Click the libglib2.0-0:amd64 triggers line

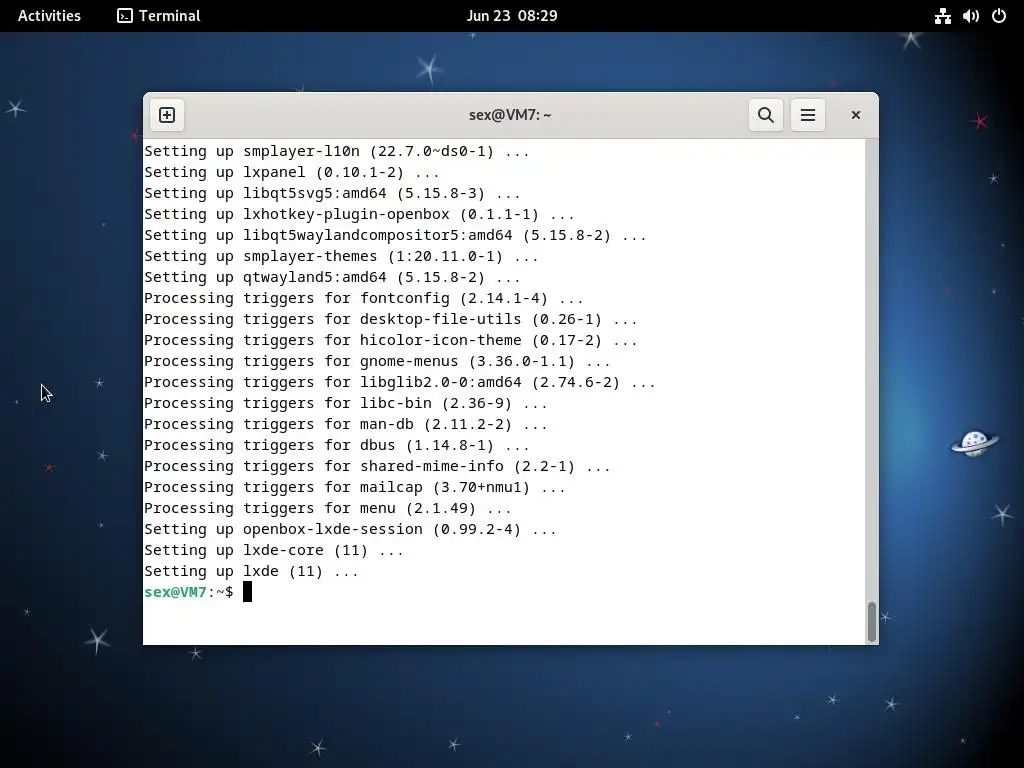(400, 382)
